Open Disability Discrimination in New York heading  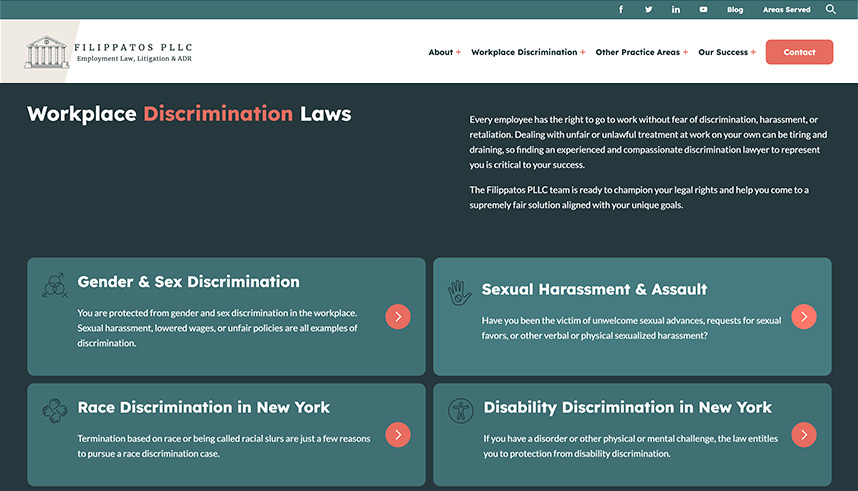[x=627, y=408]
